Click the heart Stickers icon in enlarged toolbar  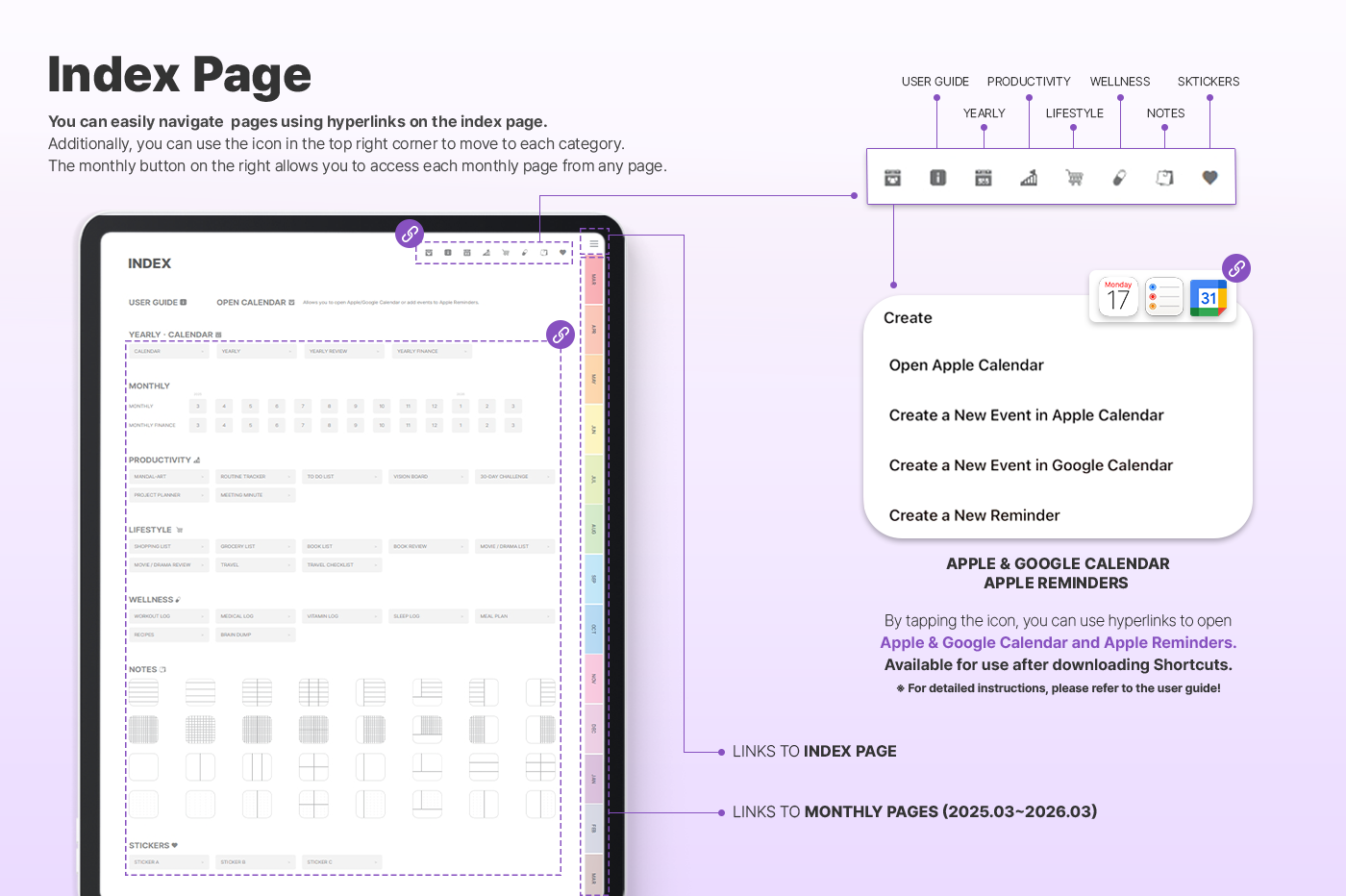coord(1209,178)
